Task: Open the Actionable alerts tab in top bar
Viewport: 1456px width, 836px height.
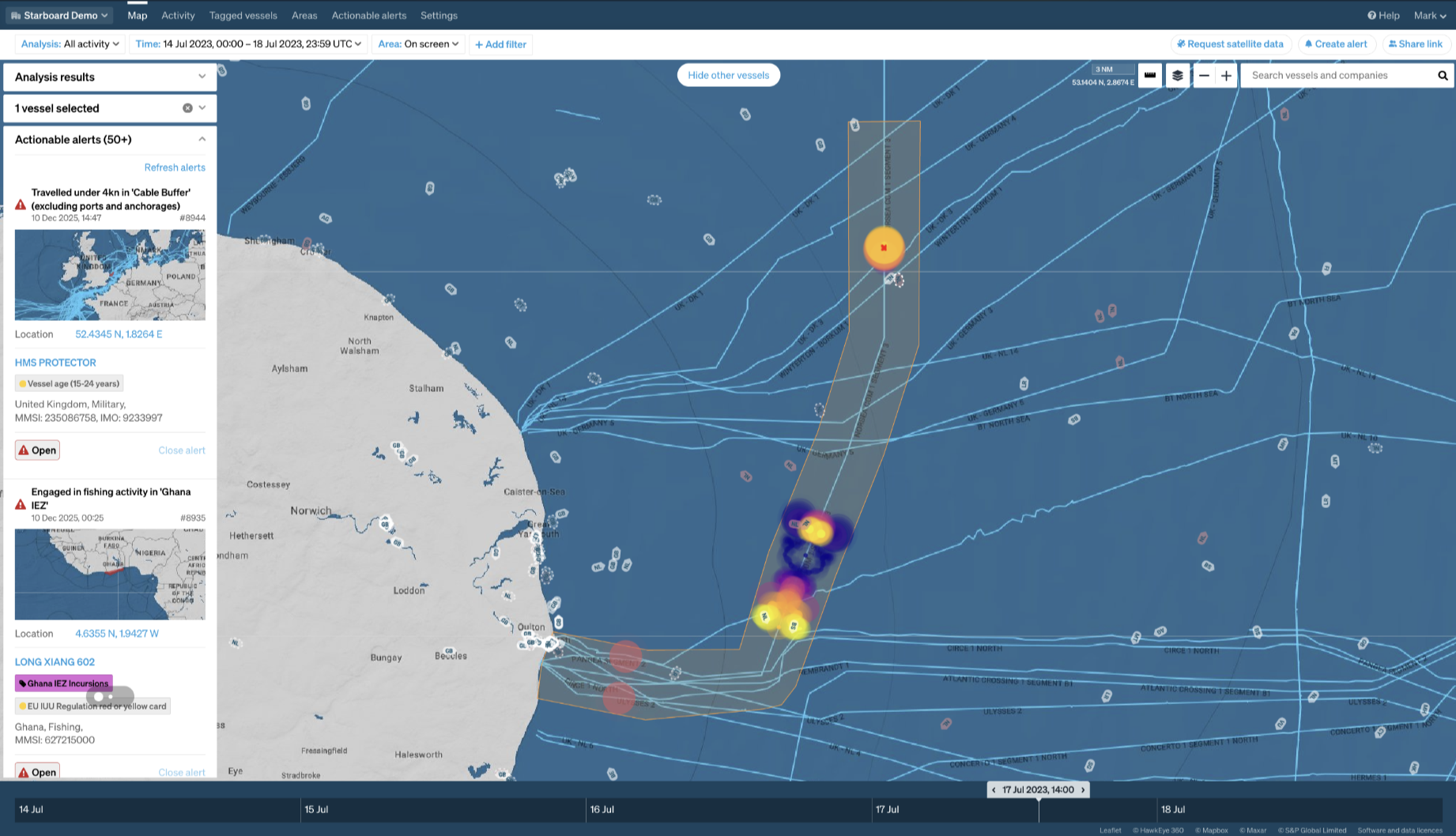Action: coord(369,15)
